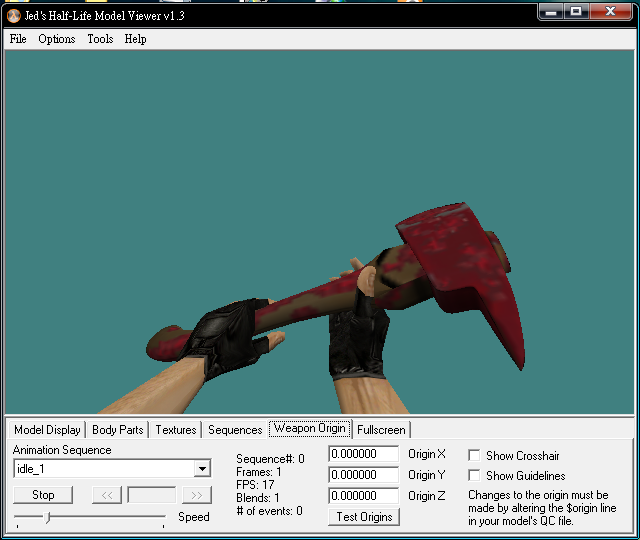Click the 'Blends: 1' info text
Image resolution: width=640 pixels, height=540 pixels.
tap(258, 498)
